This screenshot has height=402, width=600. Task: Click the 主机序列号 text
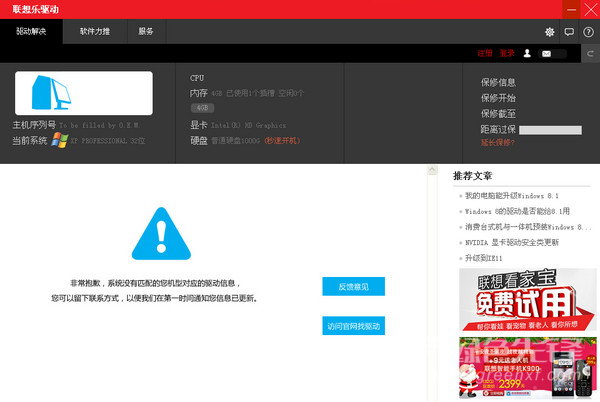34,125
